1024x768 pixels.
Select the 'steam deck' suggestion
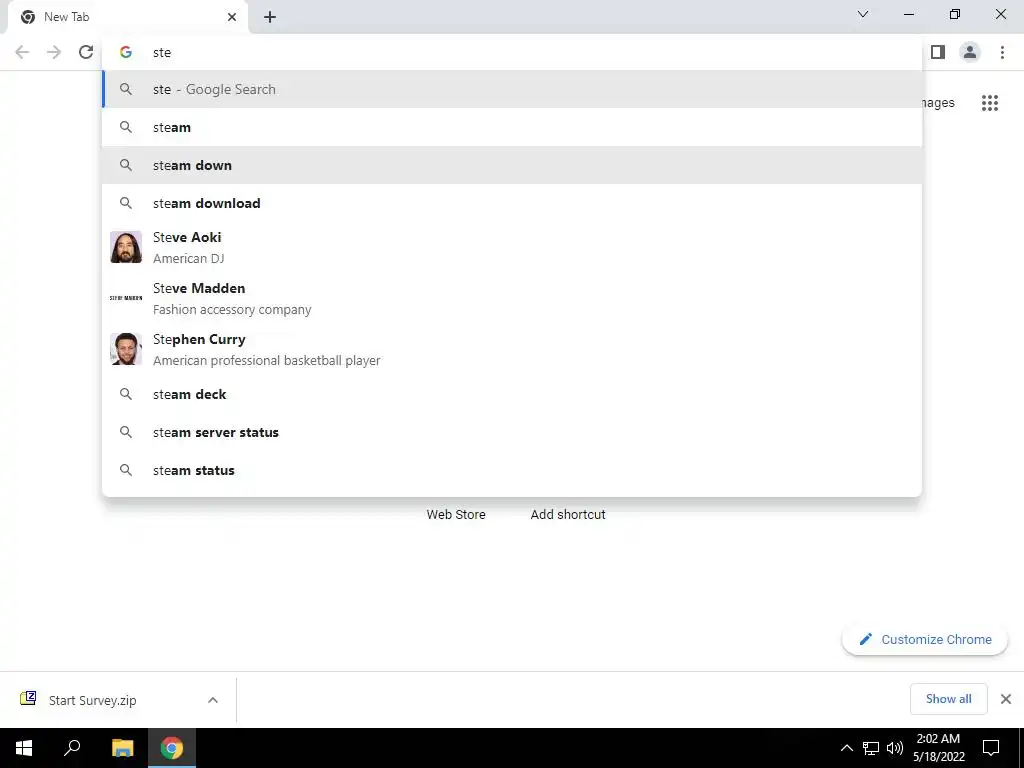click(512, 394)
